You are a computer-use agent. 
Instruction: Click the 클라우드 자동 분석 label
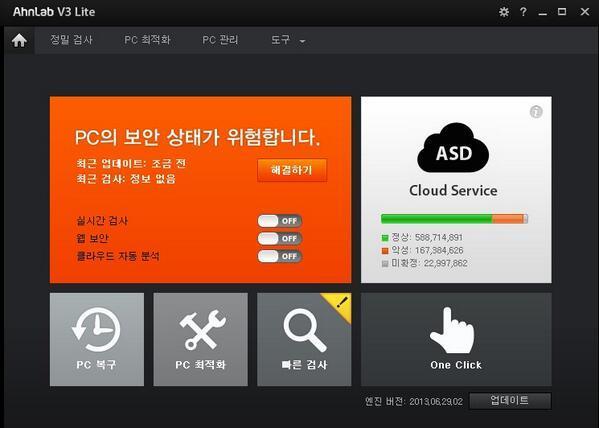pyautogui.click(x=118, y=256)
